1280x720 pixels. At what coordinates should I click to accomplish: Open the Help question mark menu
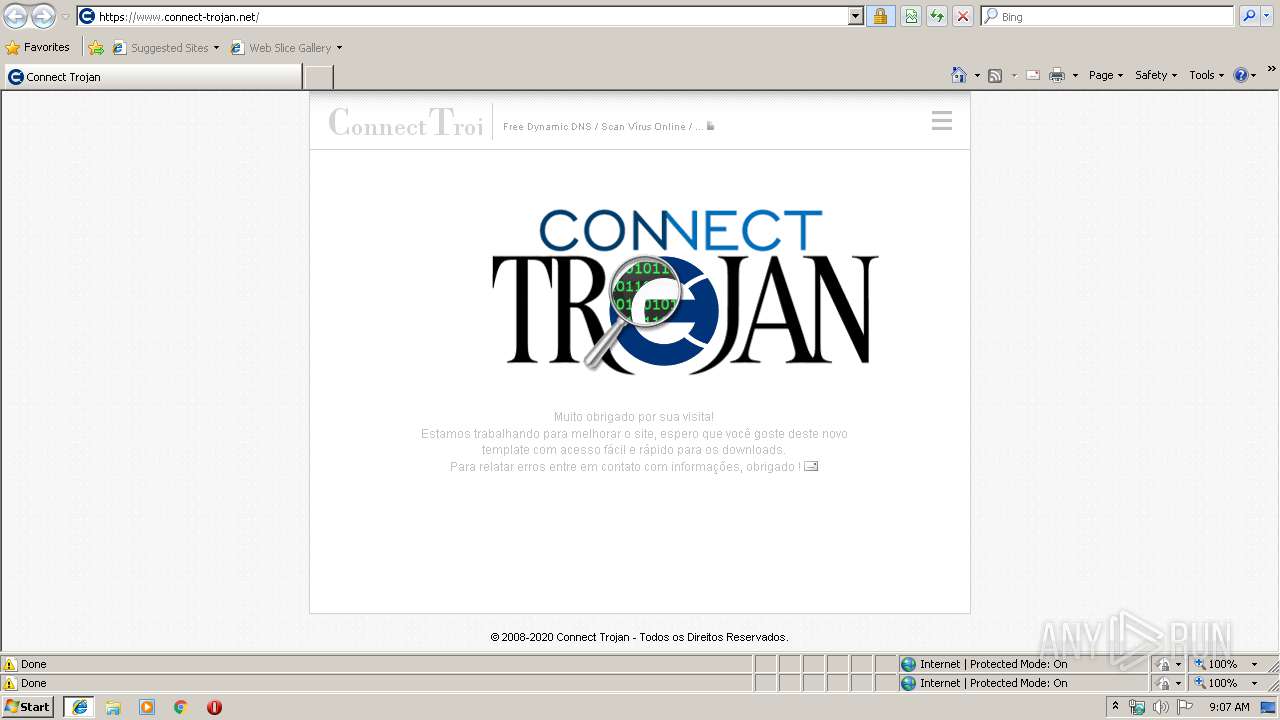[x=1245, y=75]
